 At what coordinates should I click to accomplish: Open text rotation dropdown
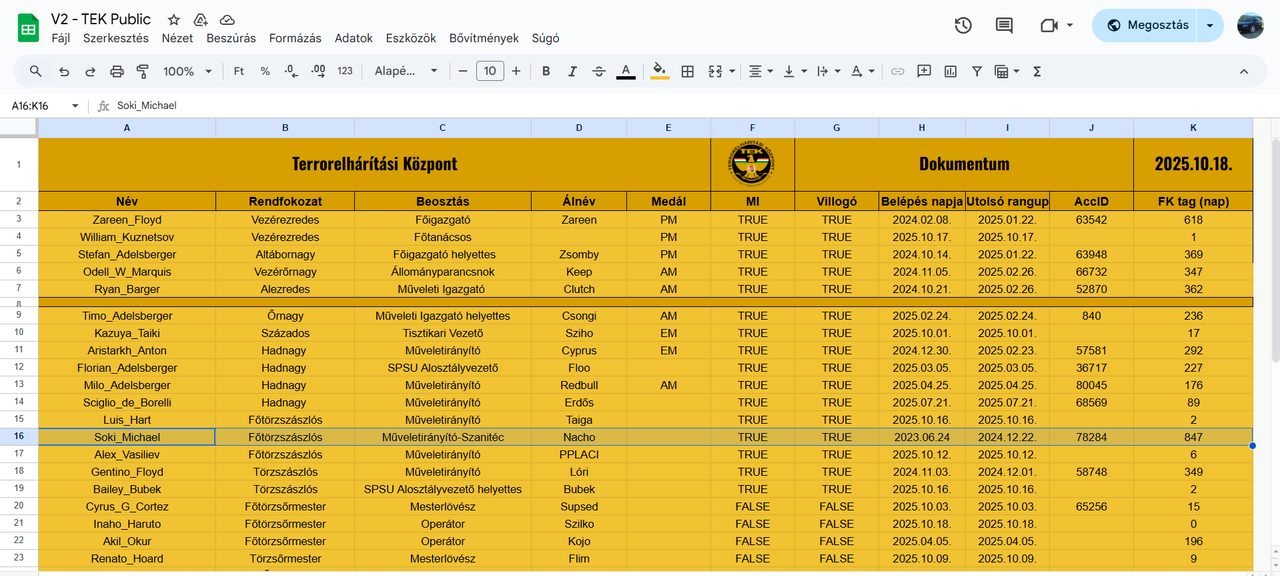[862, 71]
